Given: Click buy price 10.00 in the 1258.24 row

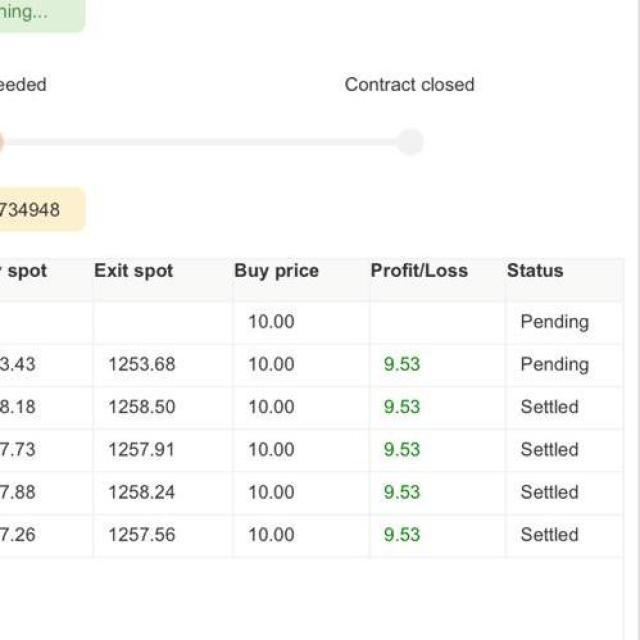Looking at the screenshot, I should coord(271,492).
